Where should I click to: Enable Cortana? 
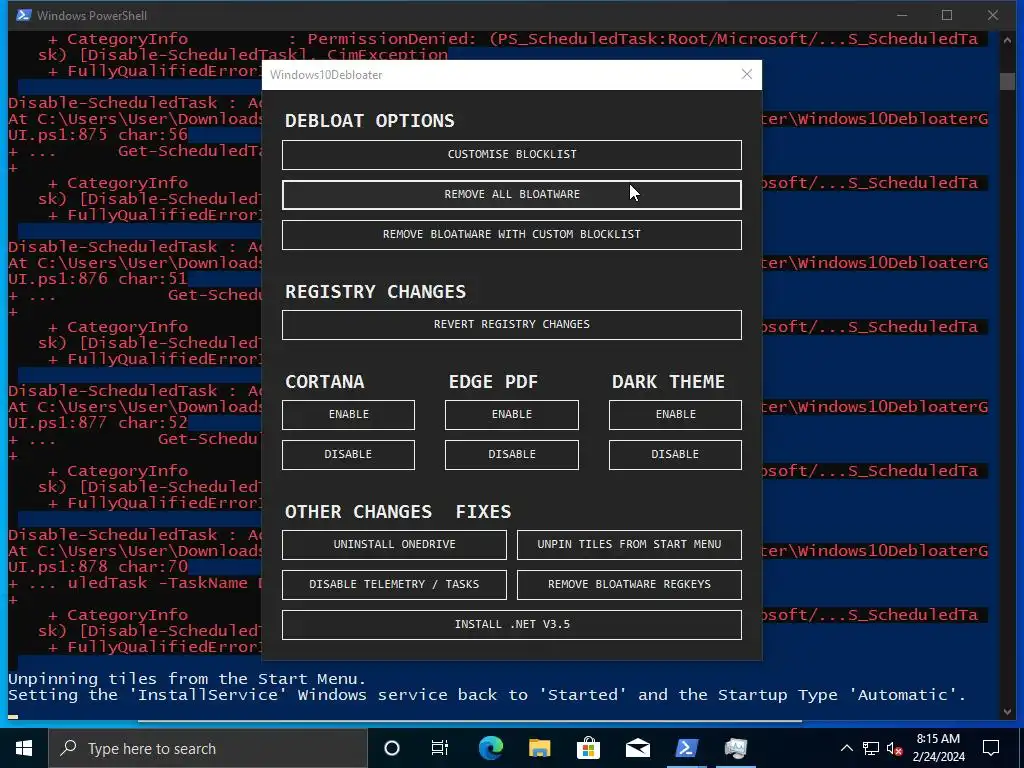pos(348,415)
